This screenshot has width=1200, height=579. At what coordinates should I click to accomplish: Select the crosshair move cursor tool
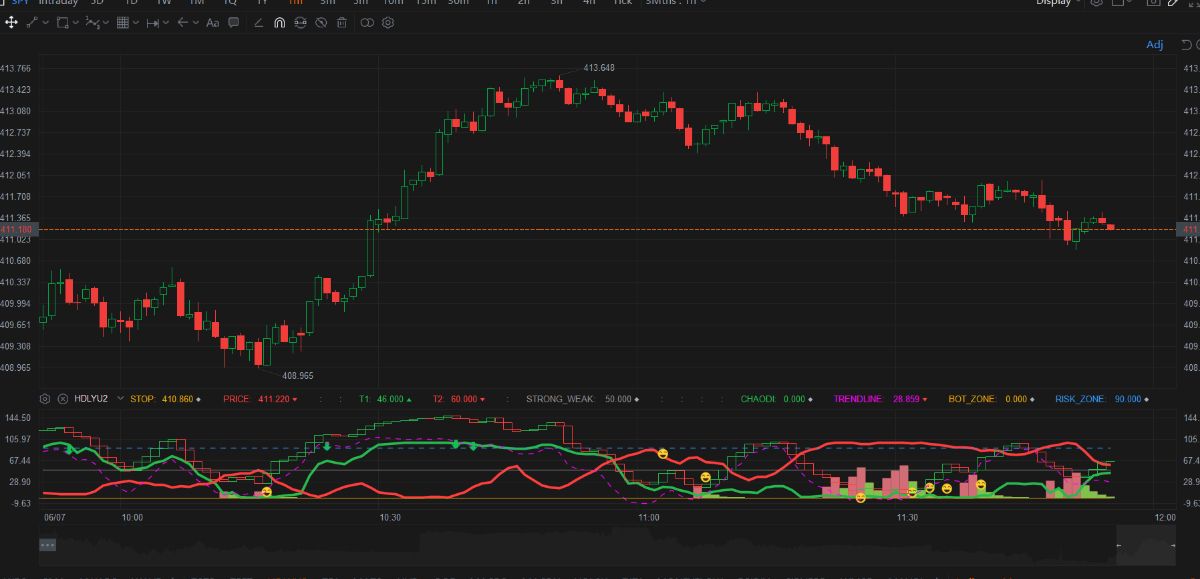point(11,22)
